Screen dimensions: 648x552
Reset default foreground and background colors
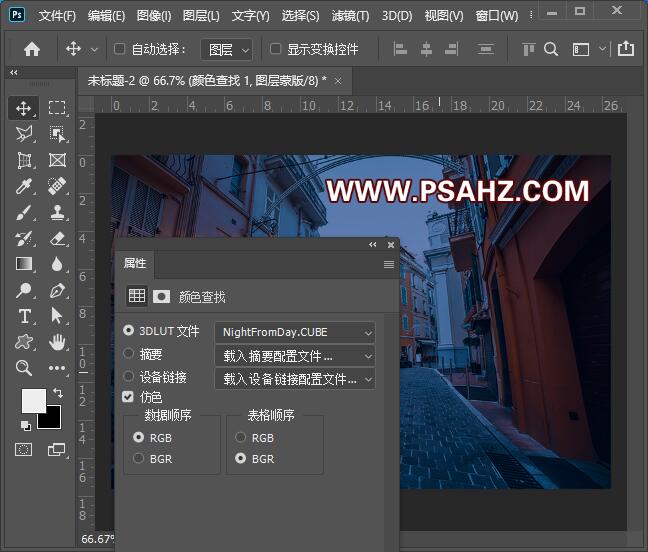26,426
